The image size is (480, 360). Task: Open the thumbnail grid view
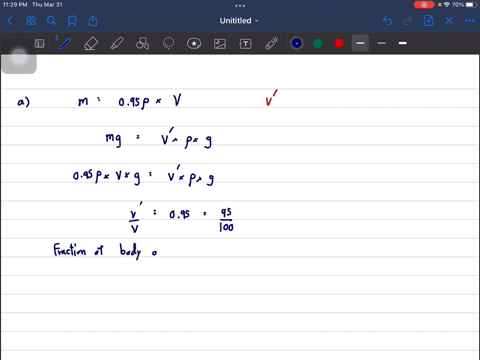tap(31, 21)
